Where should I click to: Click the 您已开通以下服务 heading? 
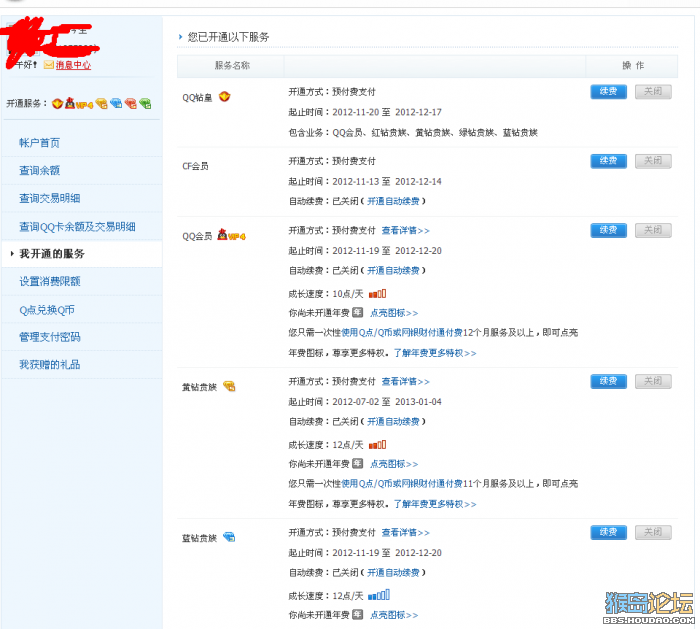pos(228,37)
